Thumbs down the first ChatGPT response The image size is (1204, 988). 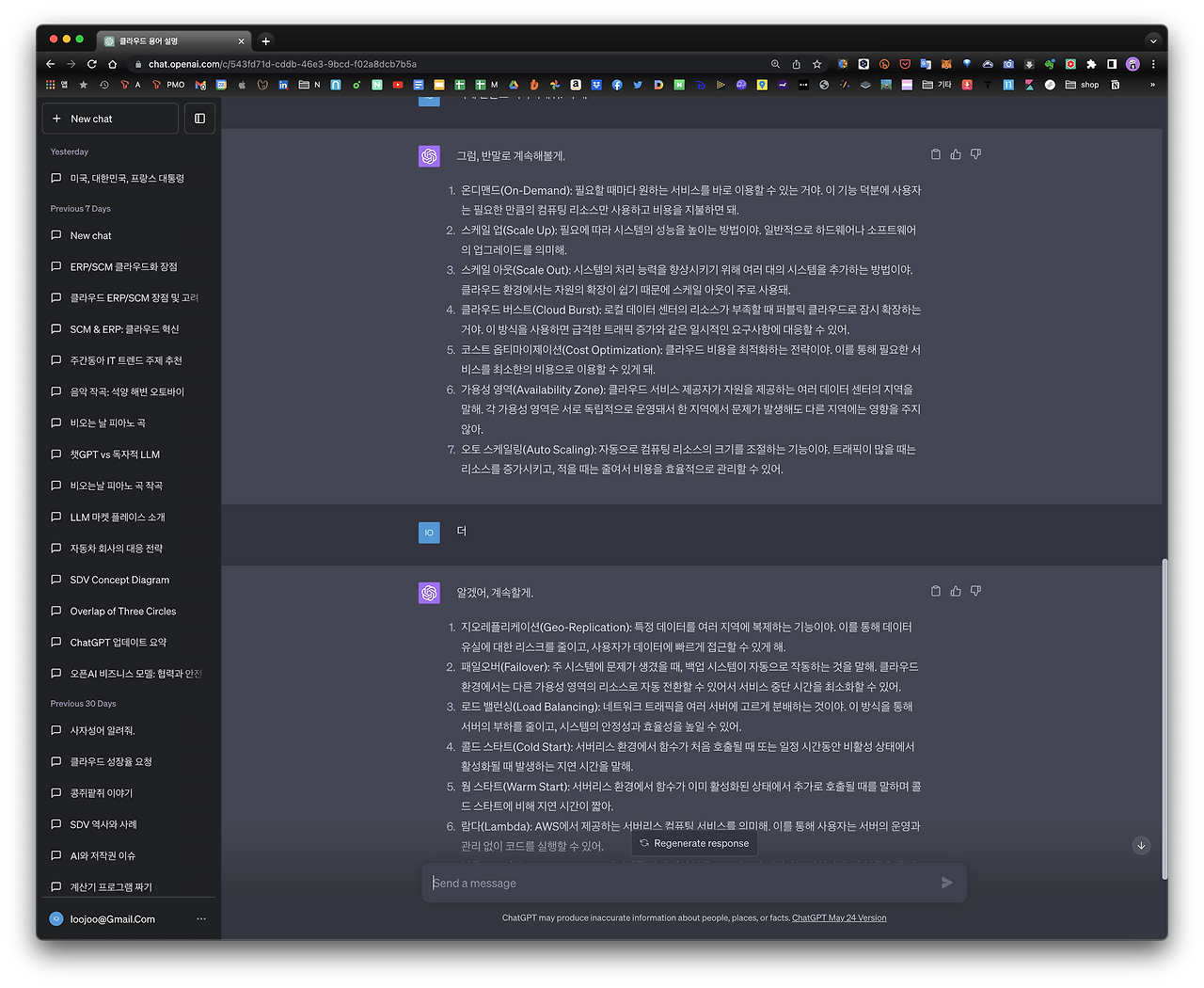click(x=975, y=153)
